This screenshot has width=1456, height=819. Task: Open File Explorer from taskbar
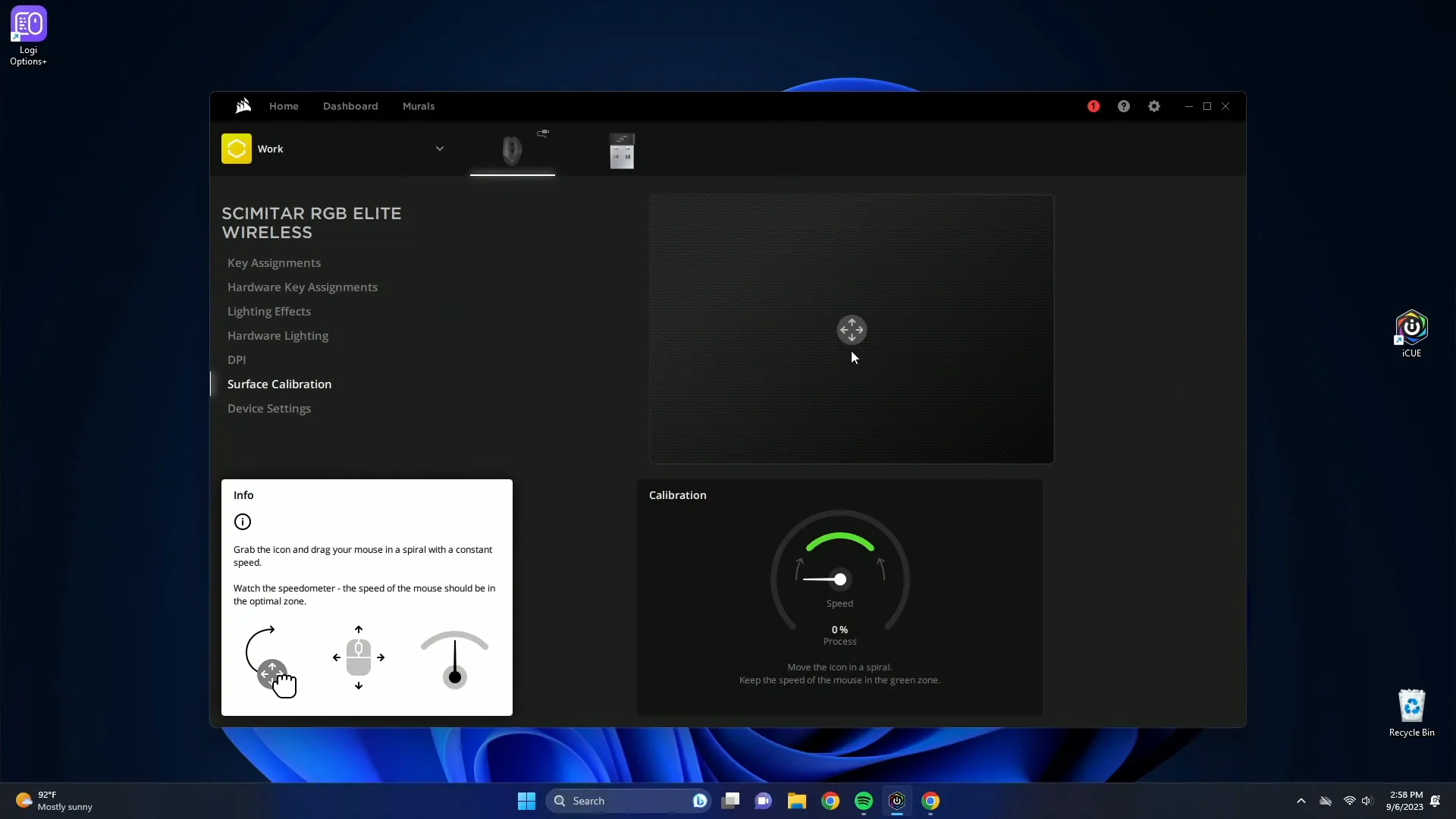[797, 801]
